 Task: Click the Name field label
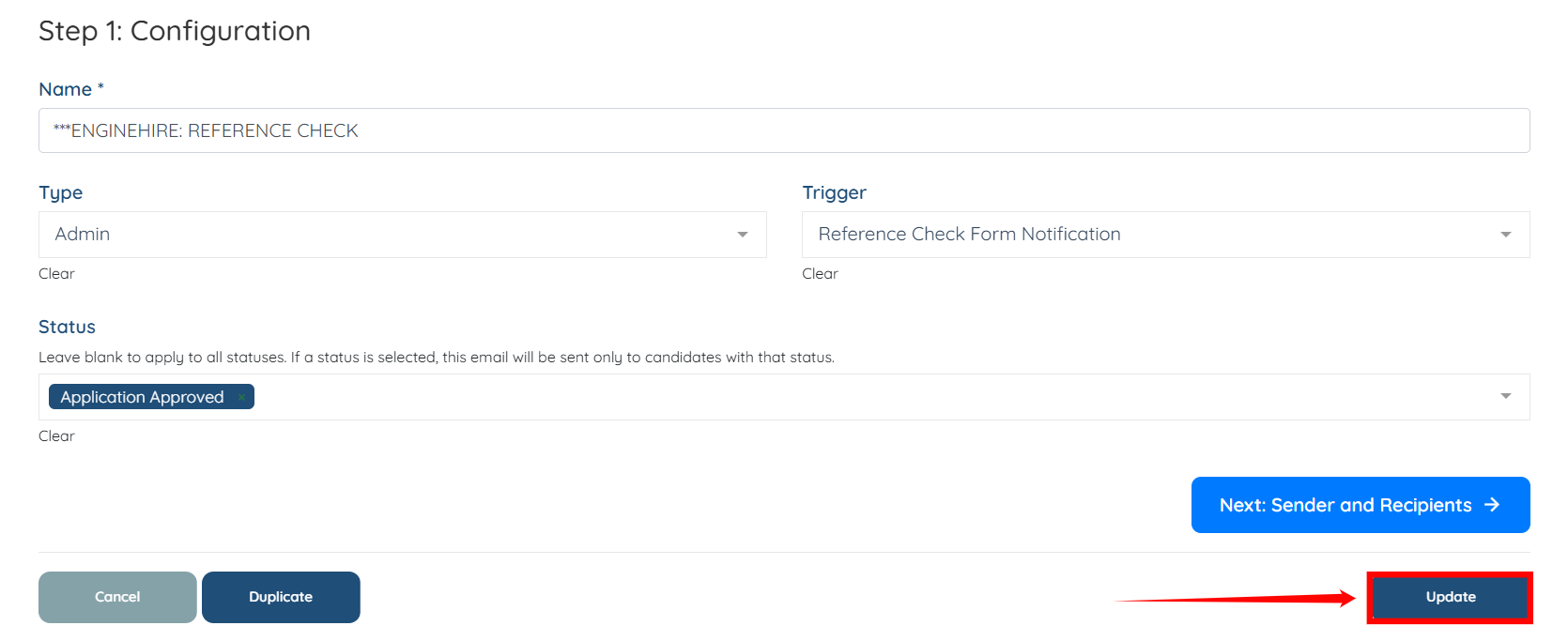(65, 89)
